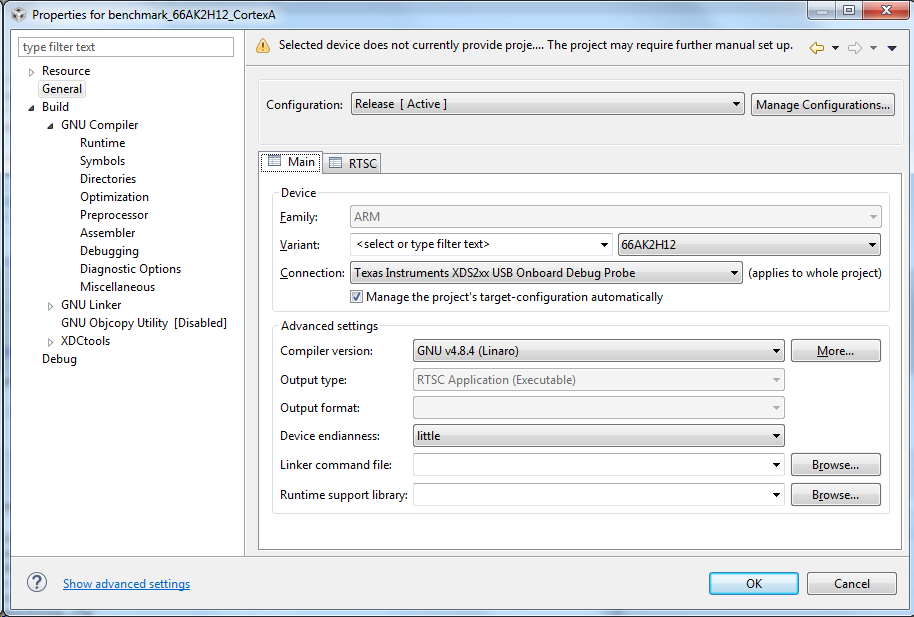Image resolution: width=914 pixels, height=617 pixels.
Task: Open the view menu triangle in header
Action: [x=892, y=48]
